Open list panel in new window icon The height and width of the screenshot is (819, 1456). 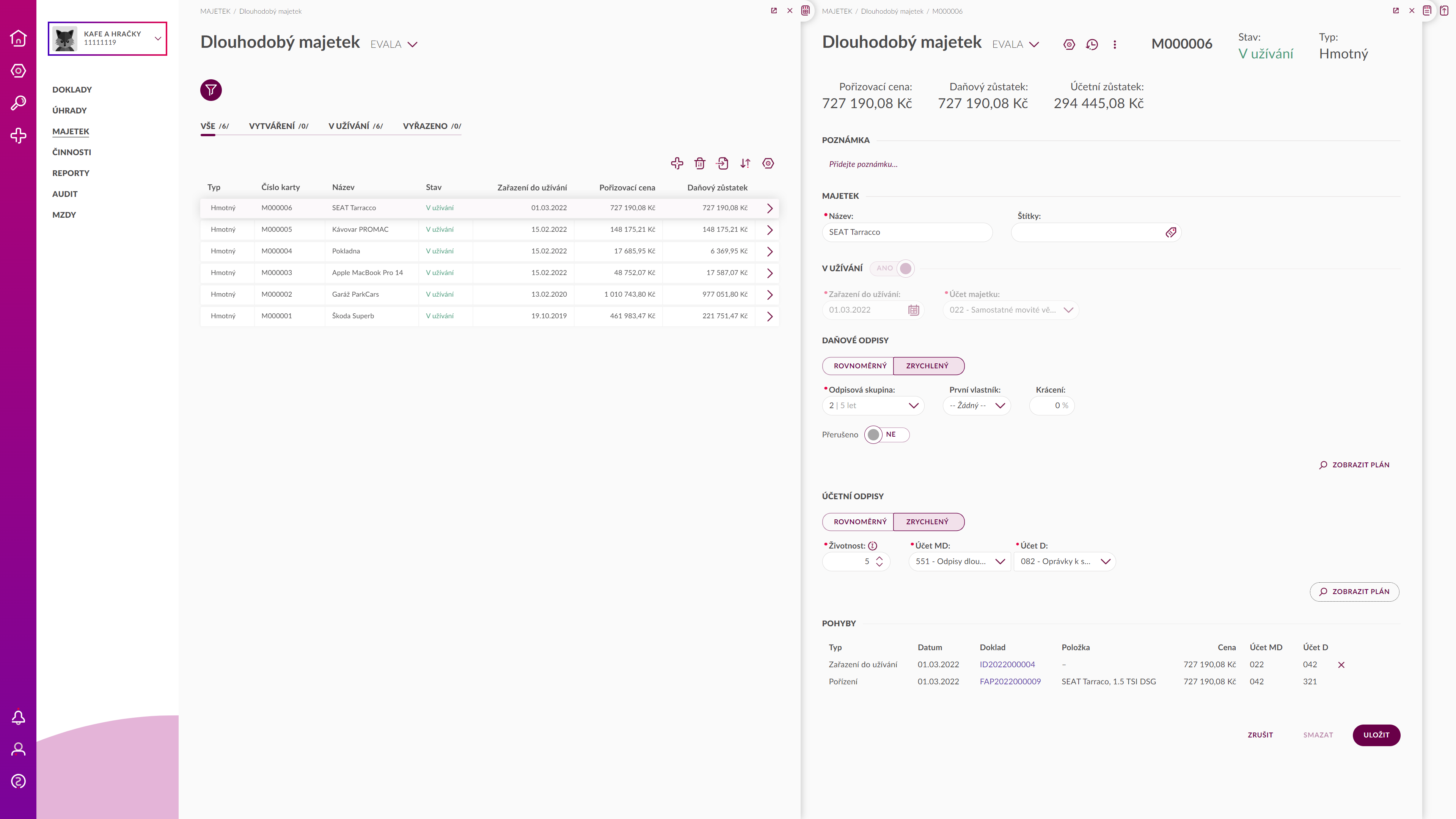coord(774,11)
